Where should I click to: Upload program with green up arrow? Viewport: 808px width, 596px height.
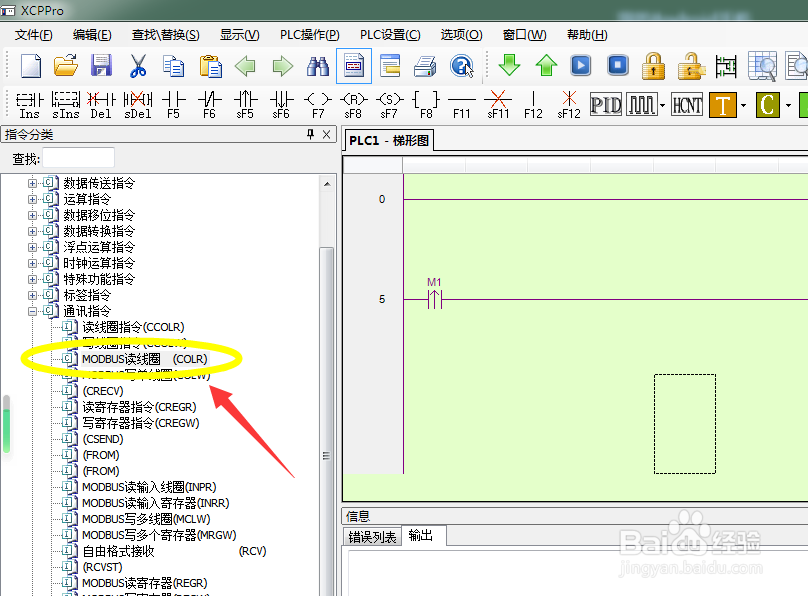tap(546, 65)
